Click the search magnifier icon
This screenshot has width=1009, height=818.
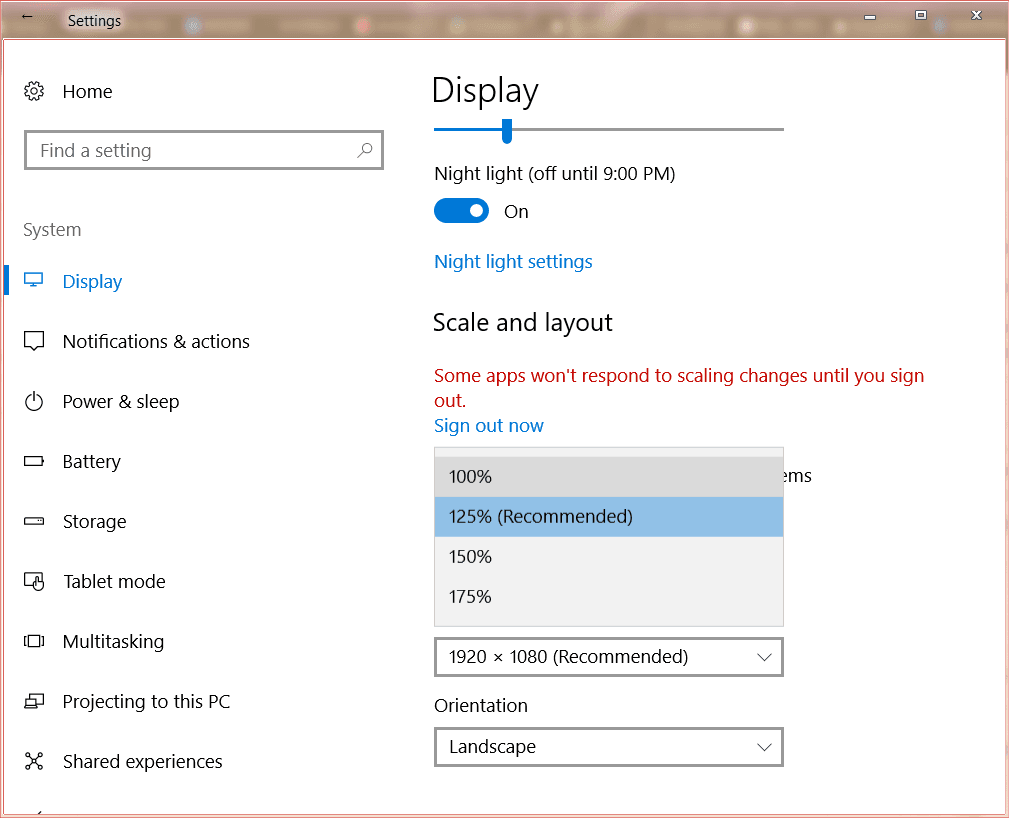point(365,151)
